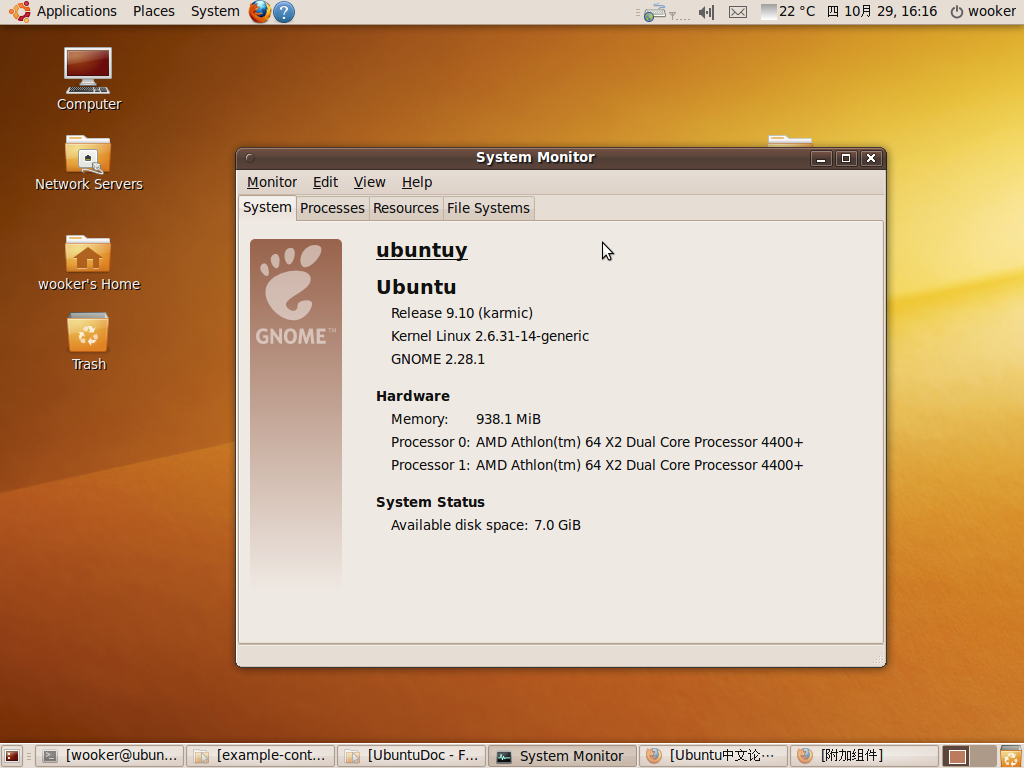
Task: Click the hostname "ubuntuy"
Action: pos(422,250)
